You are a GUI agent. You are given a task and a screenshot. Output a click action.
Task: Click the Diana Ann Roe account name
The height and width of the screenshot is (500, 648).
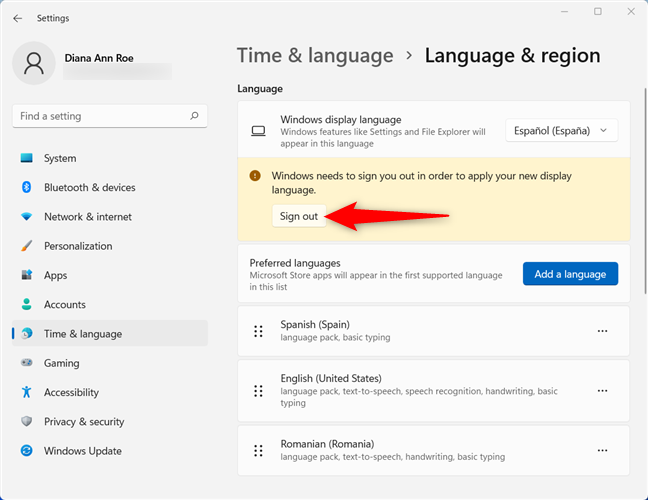[99, 58]
